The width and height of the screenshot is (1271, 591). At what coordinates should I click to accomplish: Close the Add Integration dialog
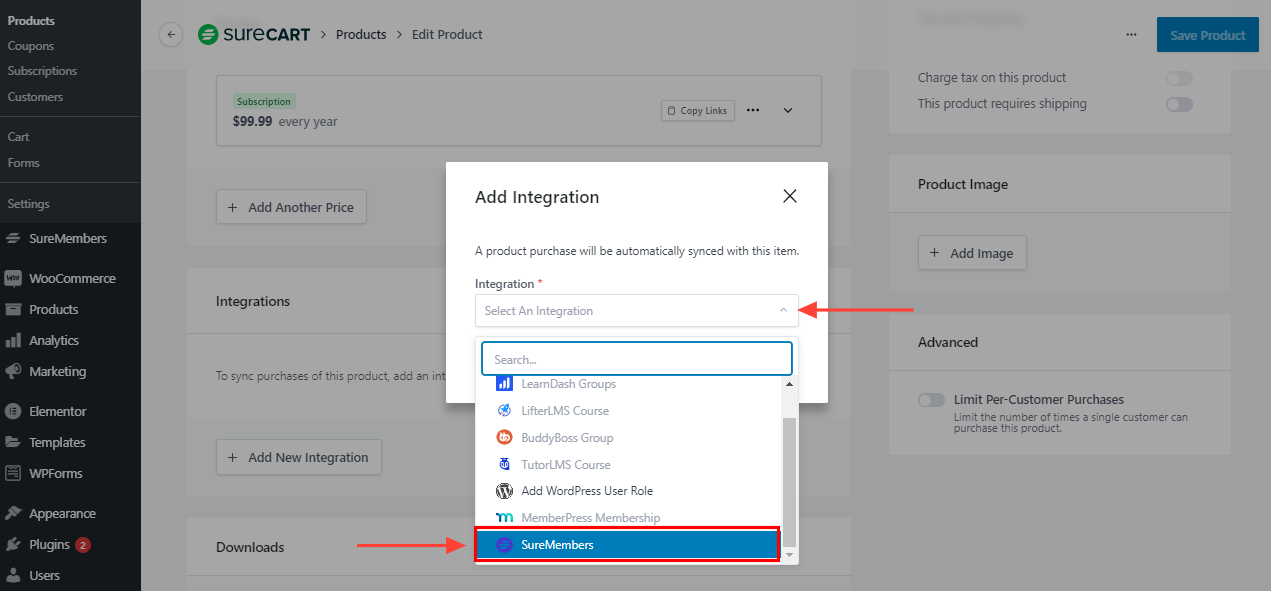click(789, 196)
